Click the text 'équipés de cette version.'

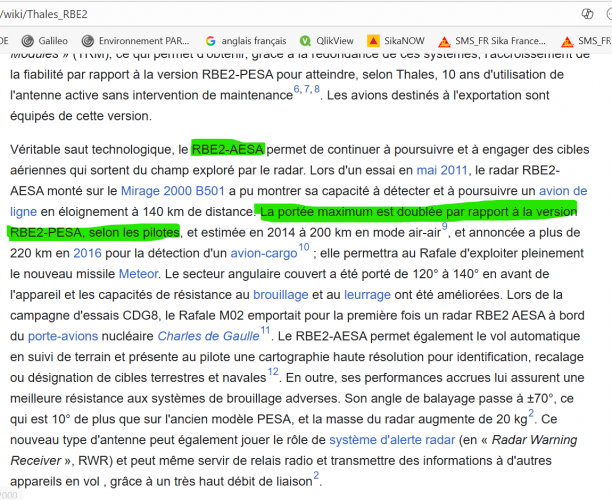pyautogui.click(x=81, y=116)
